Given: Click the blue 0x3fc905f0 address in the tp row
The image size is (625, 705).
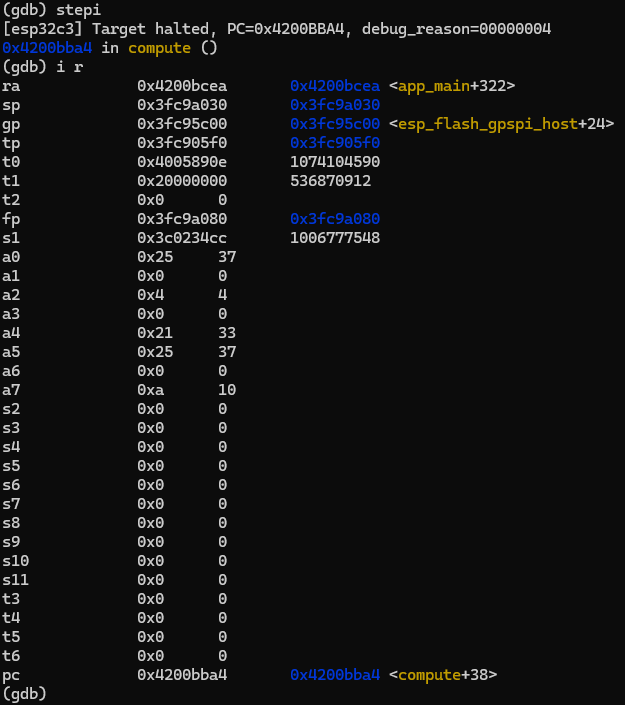Looking at the screenshot, I should pos(334,143).
